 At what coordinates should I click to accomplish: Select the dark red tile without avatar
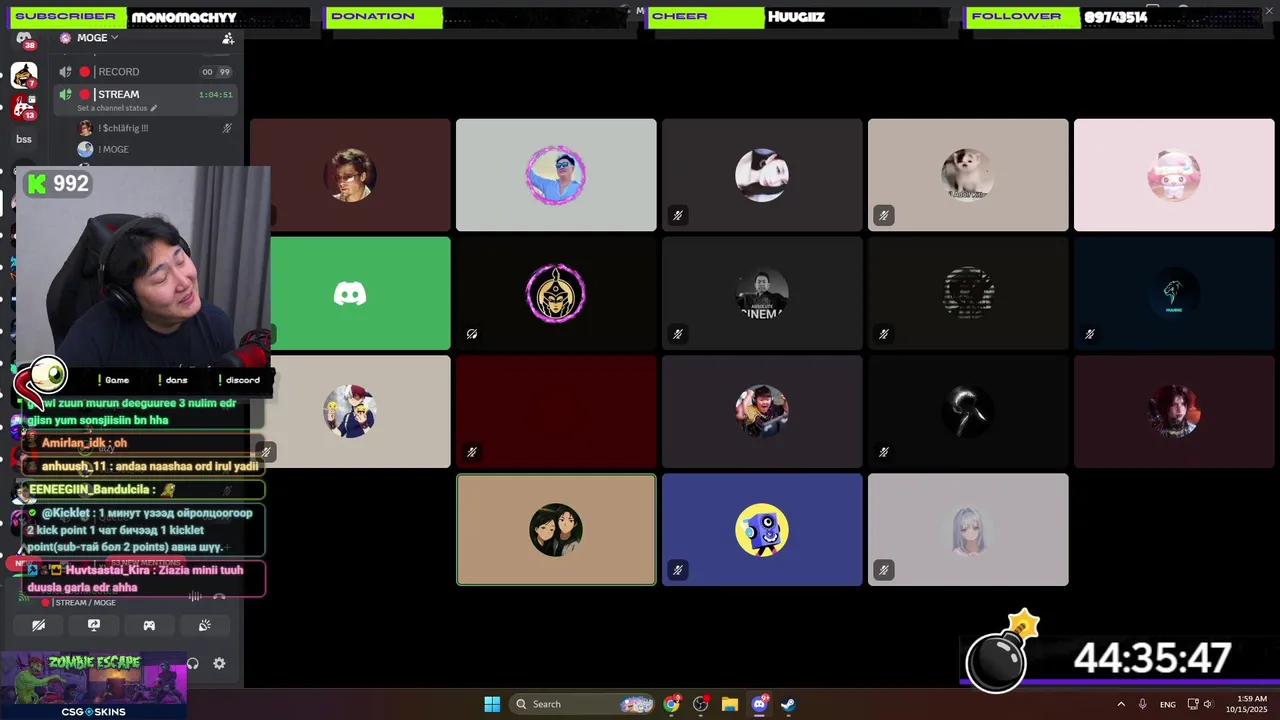[556, 411]
